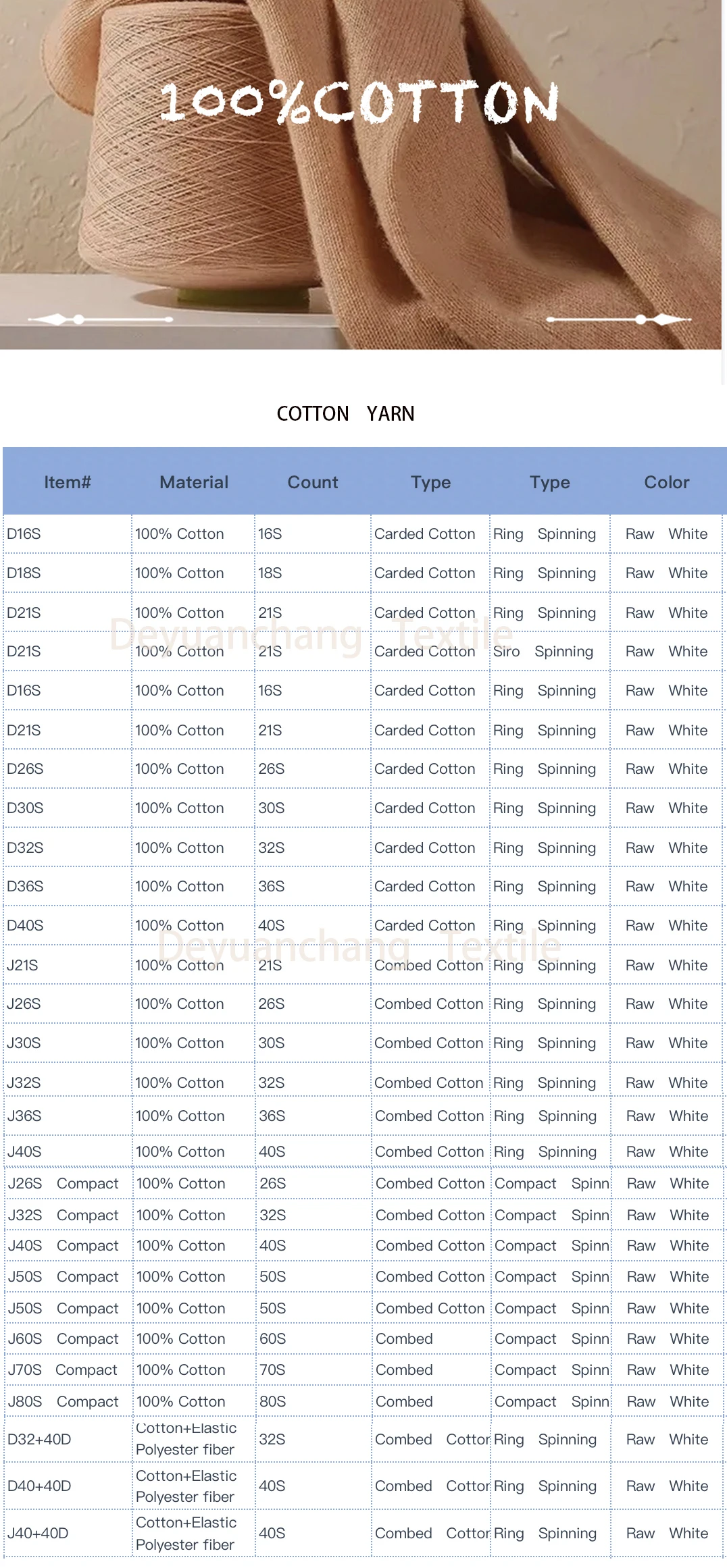Click the left decorative line ornament on banner
727x1568 pixels.
tap(108, 319)
